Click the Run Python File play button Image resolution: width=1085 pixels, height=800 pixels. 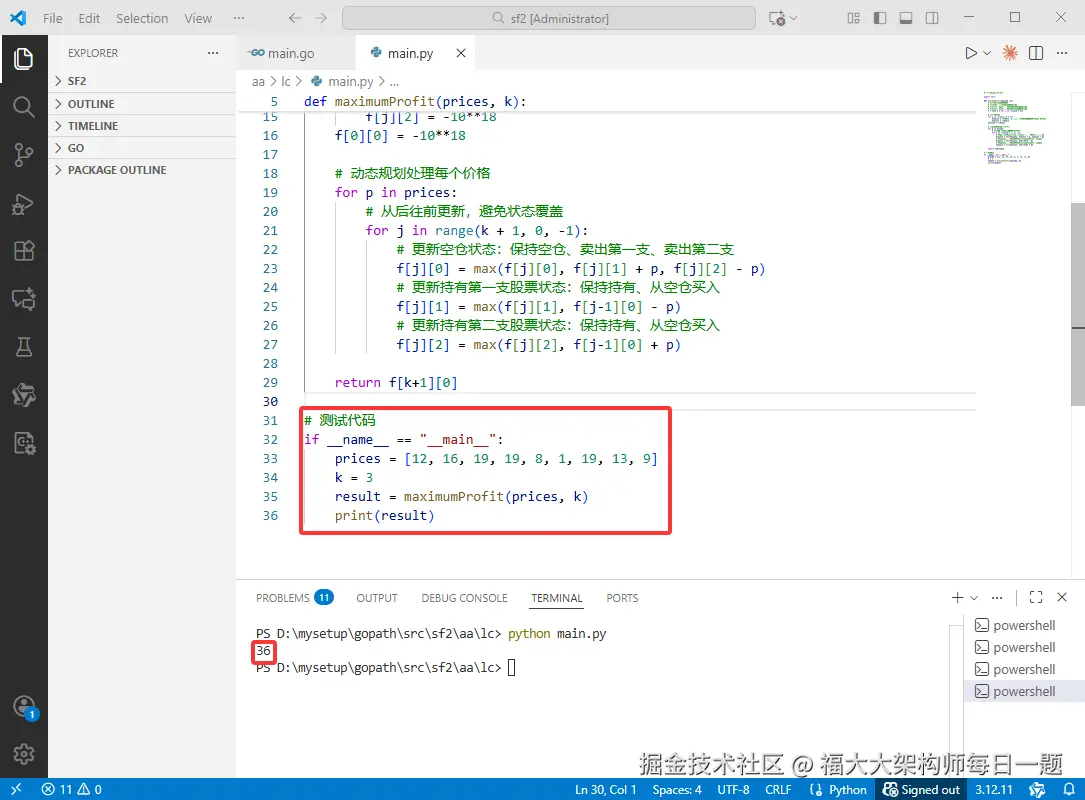coord(971,53)
